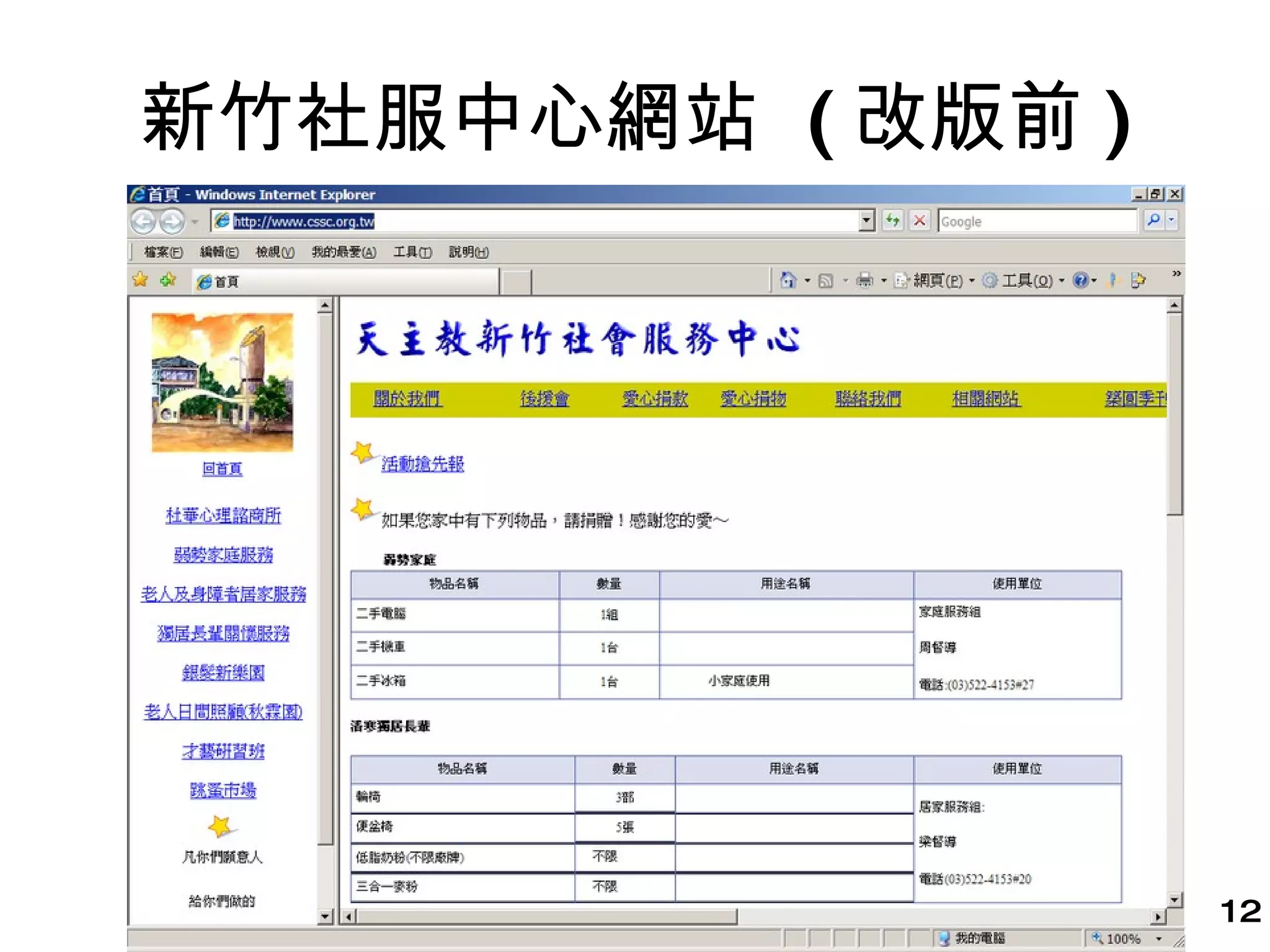Open the 檢視(V) menu

click(275, 252)
